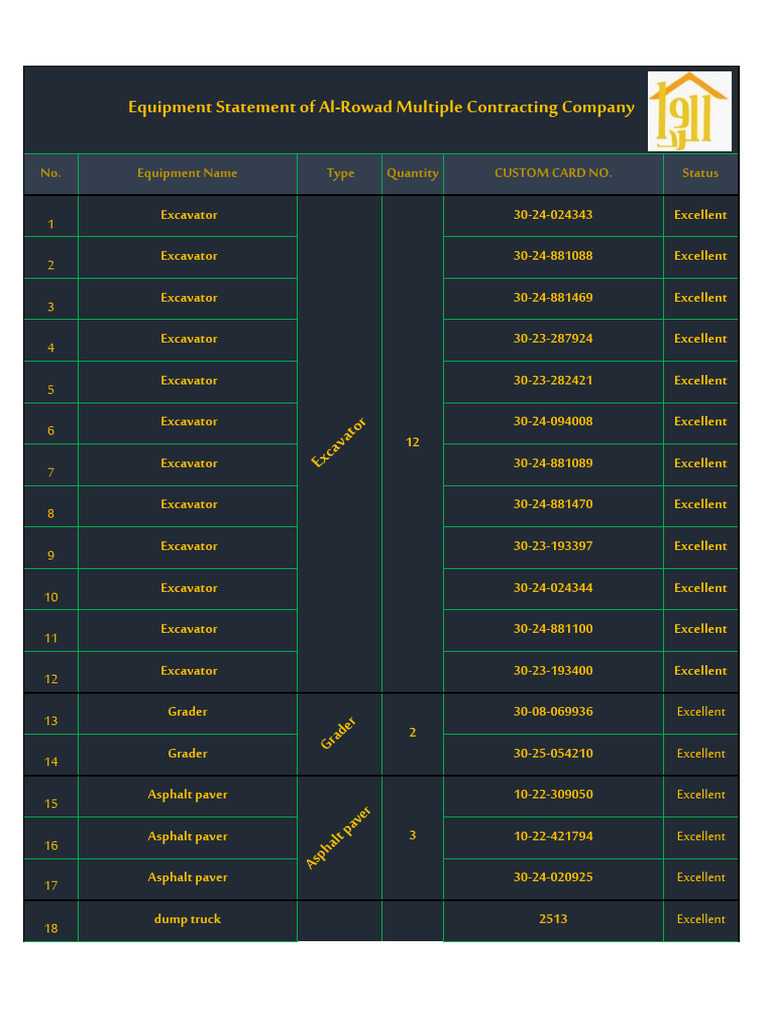Image resolution: width=768 pixels, height=1024 pixels.
Task: Click the quantity value 3 for Asphalt paver
Action: point(412,836)
